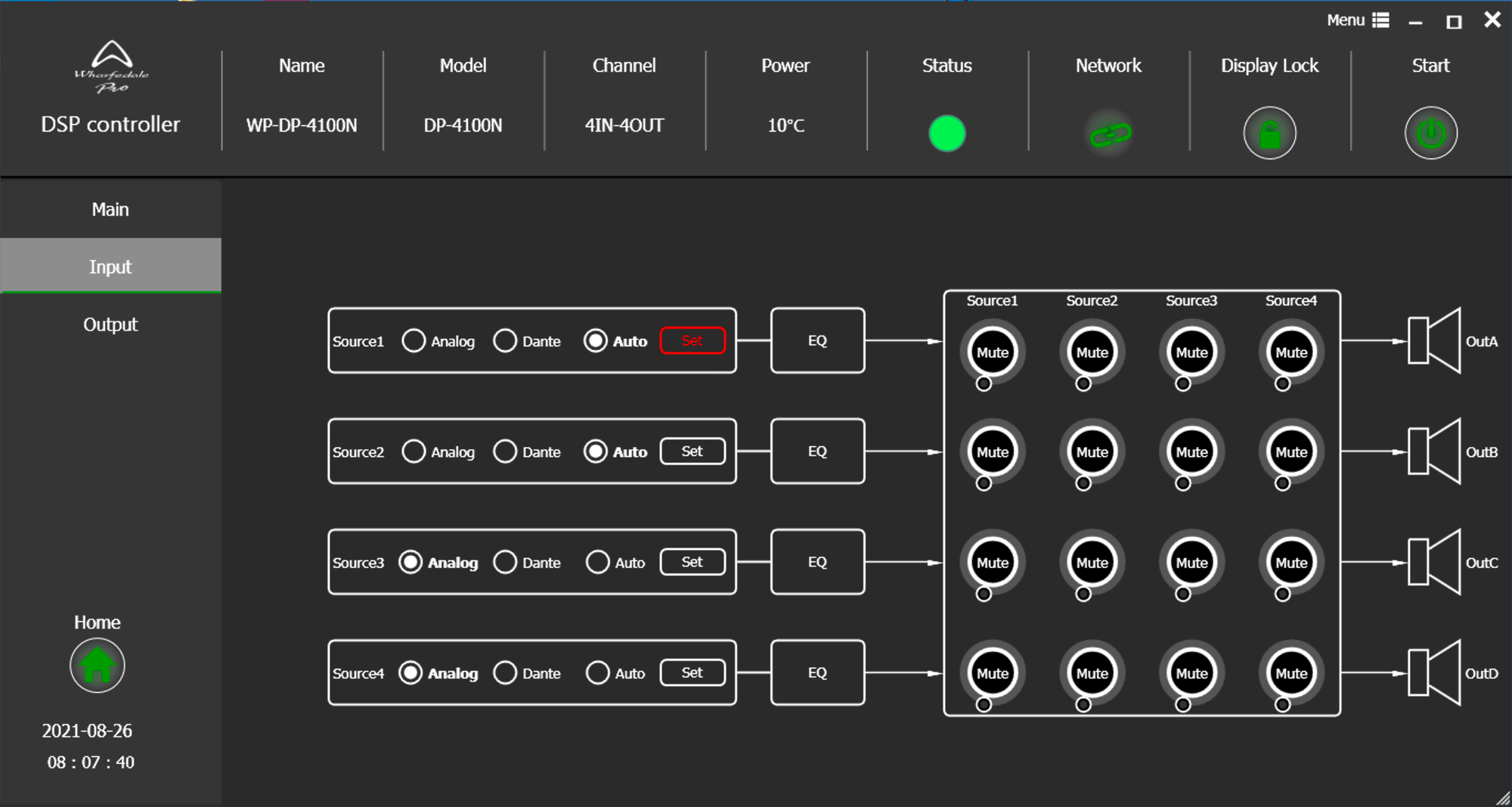Switch to the Output tab
The width and height of the screenshot is (1512, 807).
tap(110, 324)
